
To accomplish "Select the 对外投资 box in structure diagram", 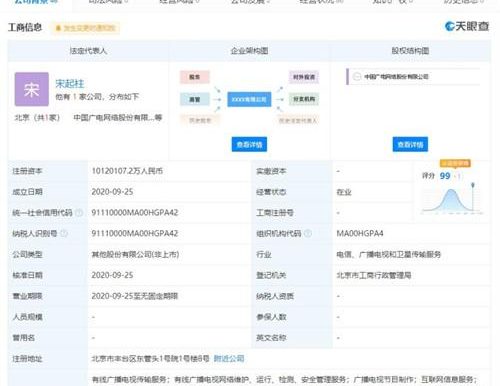I will click(304, 77).
